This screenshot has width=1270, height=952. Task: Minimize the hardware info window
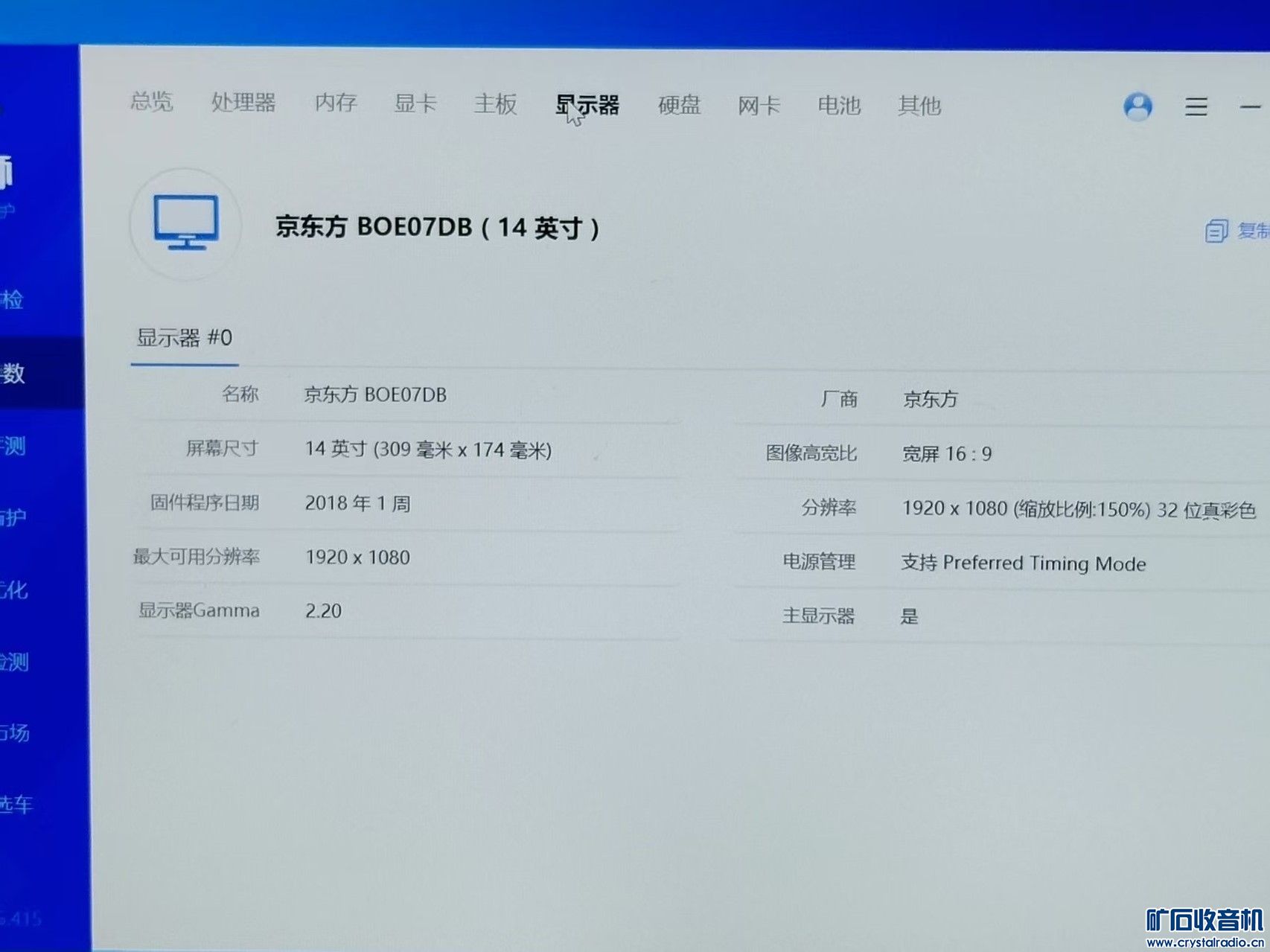tap(1250, 108)
